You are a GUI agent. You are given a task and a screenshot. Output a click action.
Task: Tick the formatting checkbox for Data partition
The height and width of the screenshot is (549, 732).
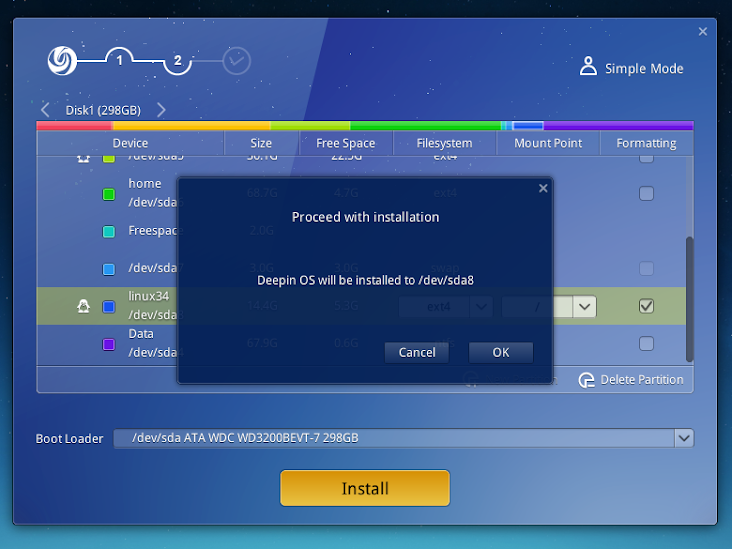pos(646,343)
